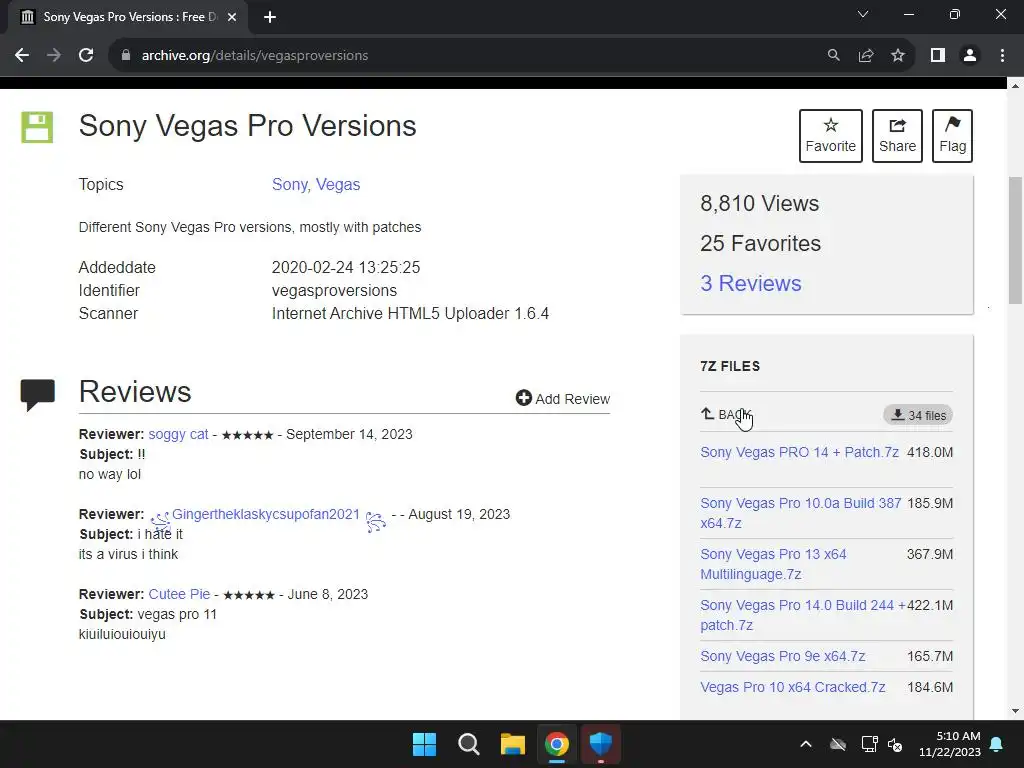Open the Windows Start menu

(x=424, y=744)
